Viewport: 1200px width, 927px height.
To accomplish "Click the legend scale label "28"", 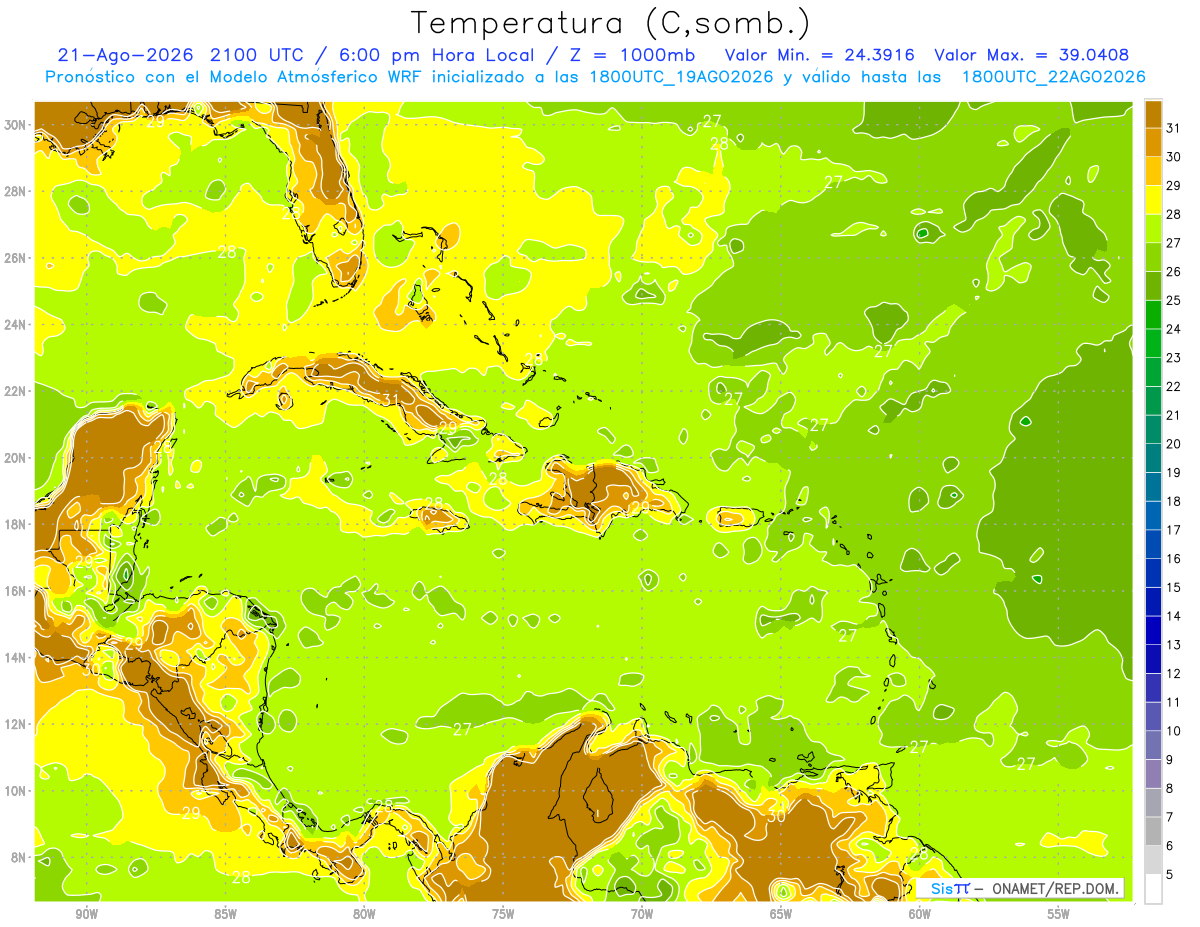I will [1174, 214].
